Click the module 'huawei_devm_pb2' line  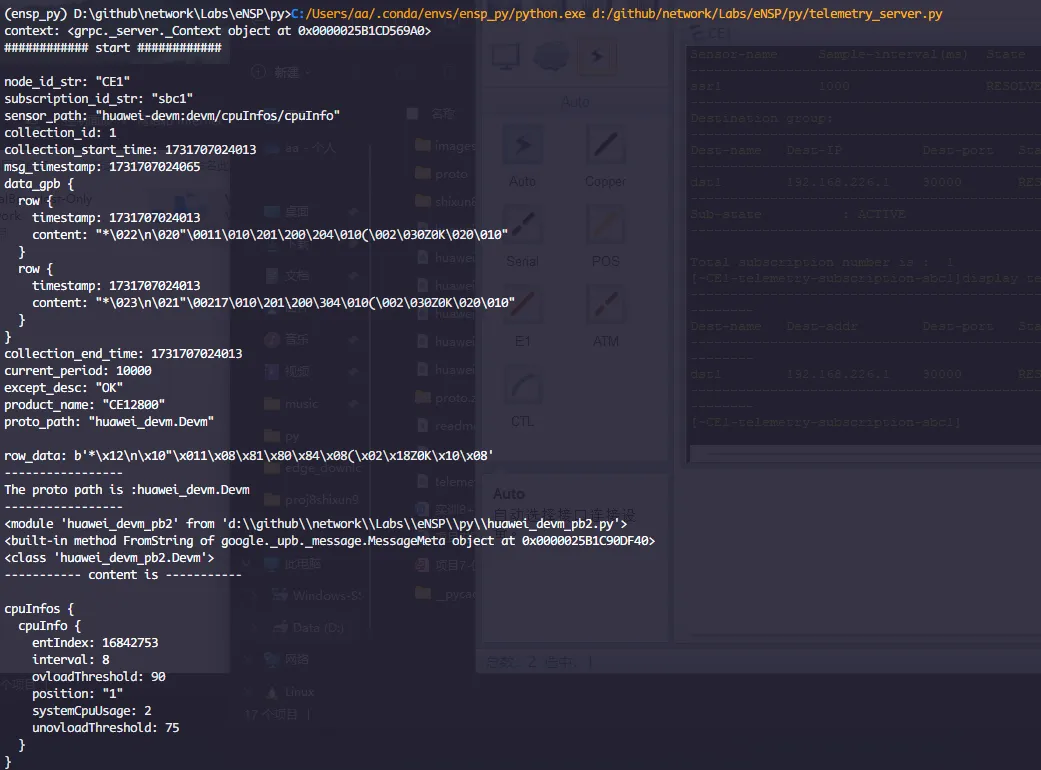point(316,524)
